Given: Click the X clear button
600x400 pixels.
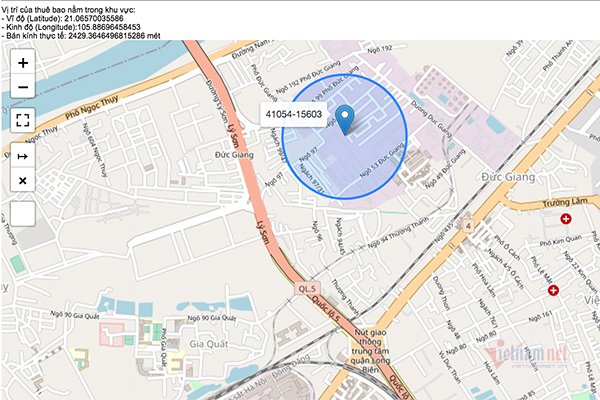Looking at the screenshot, I should (23, 180).
